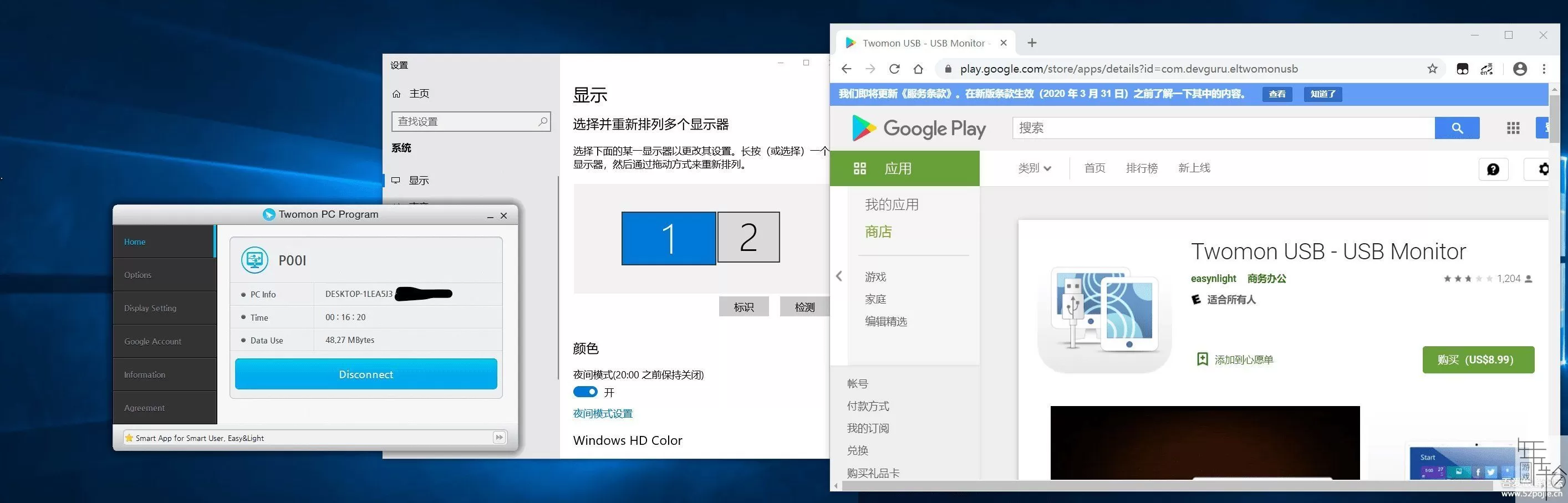1568x503 pixels.
Task: Open 夜间模式设置 link
Action: click(x=603, y=414)
